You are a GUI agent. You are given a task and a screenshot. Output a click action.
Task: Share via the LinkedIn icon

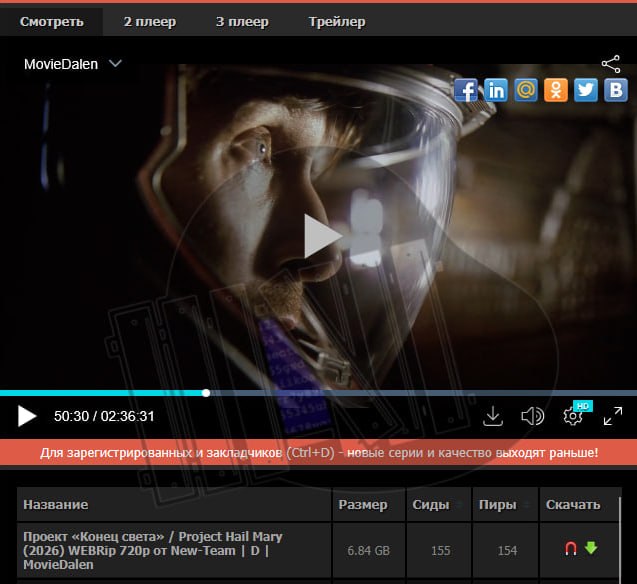tap(495, 90)
